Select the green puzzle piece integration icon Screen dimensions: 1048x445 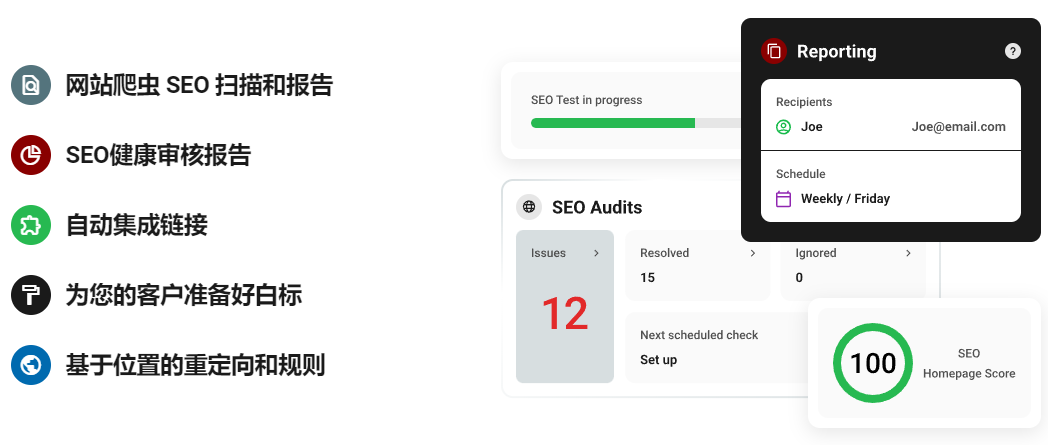point(31,225)
